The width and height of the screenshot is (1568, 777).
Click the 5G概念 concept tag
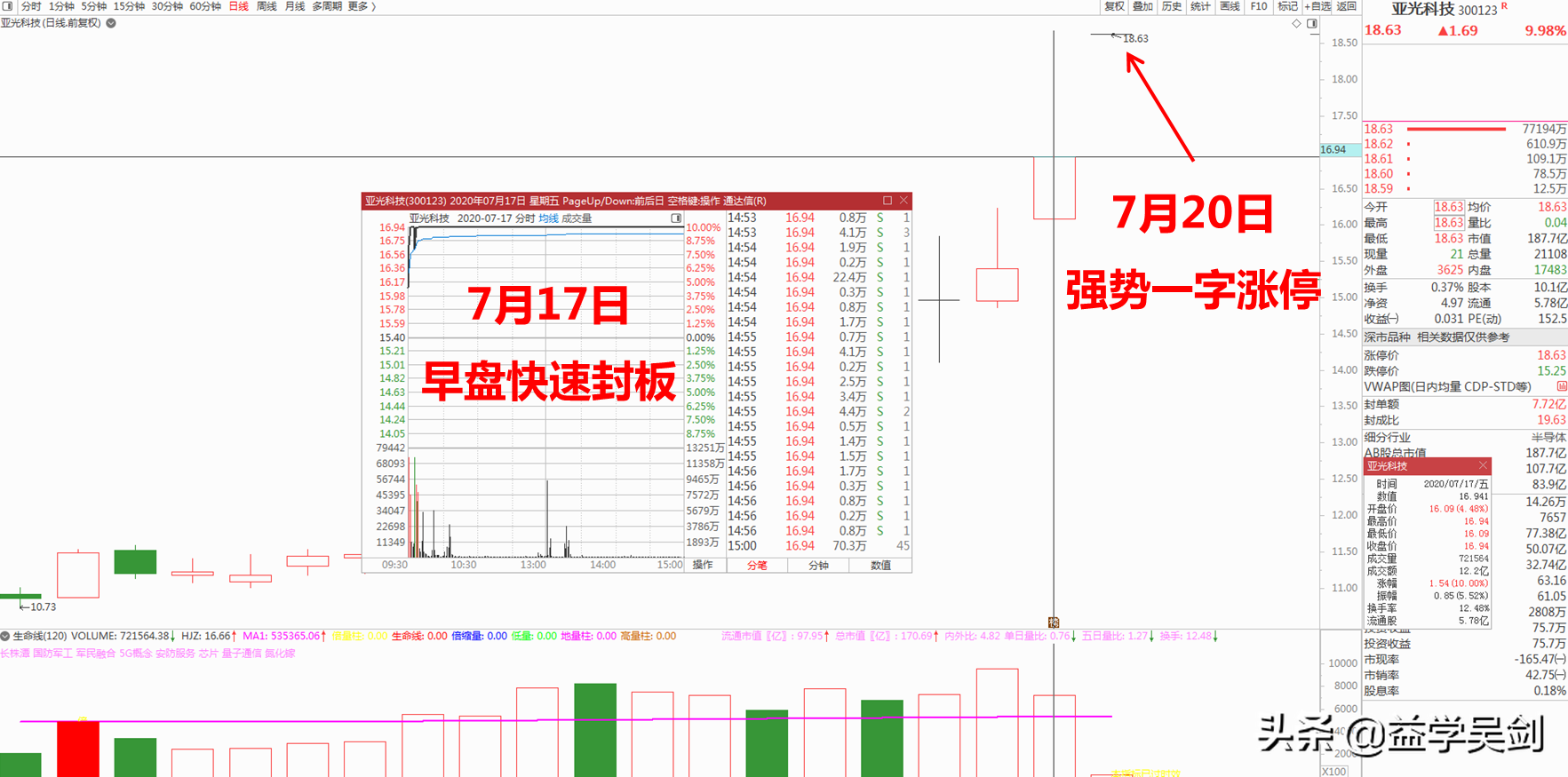[136, 654]
